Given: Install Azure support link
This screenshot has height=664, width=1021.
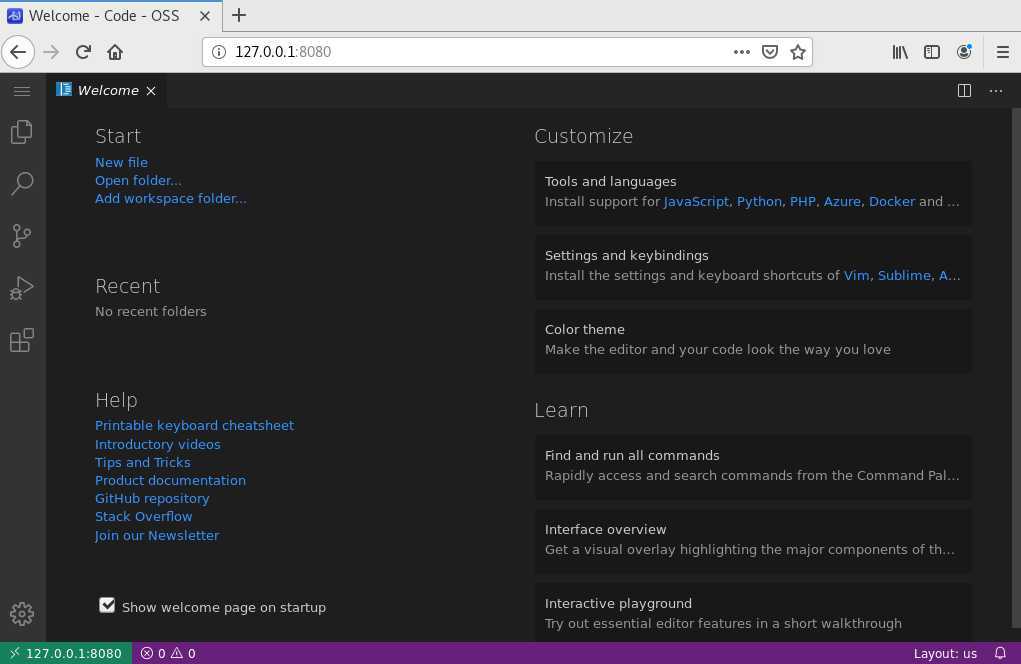Looking at the screenshot, I should [x=842, y=202].
